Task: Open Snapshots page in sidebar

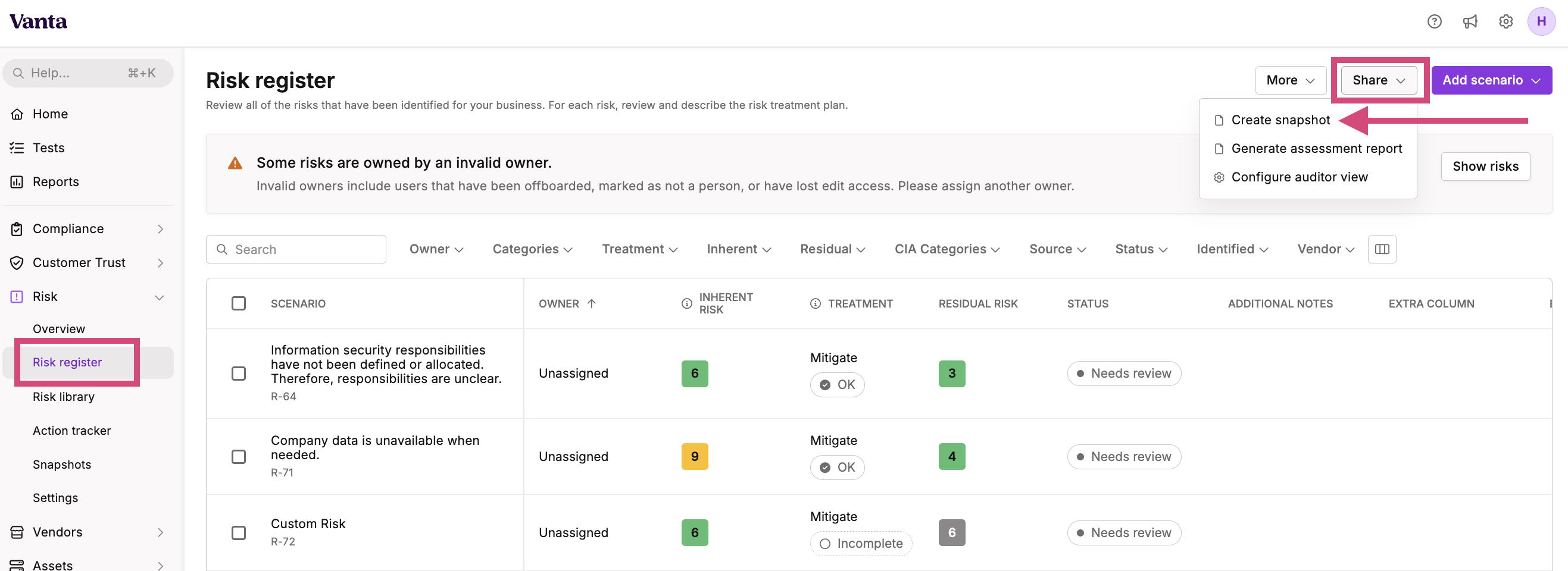Action: (x=62, y=465)
